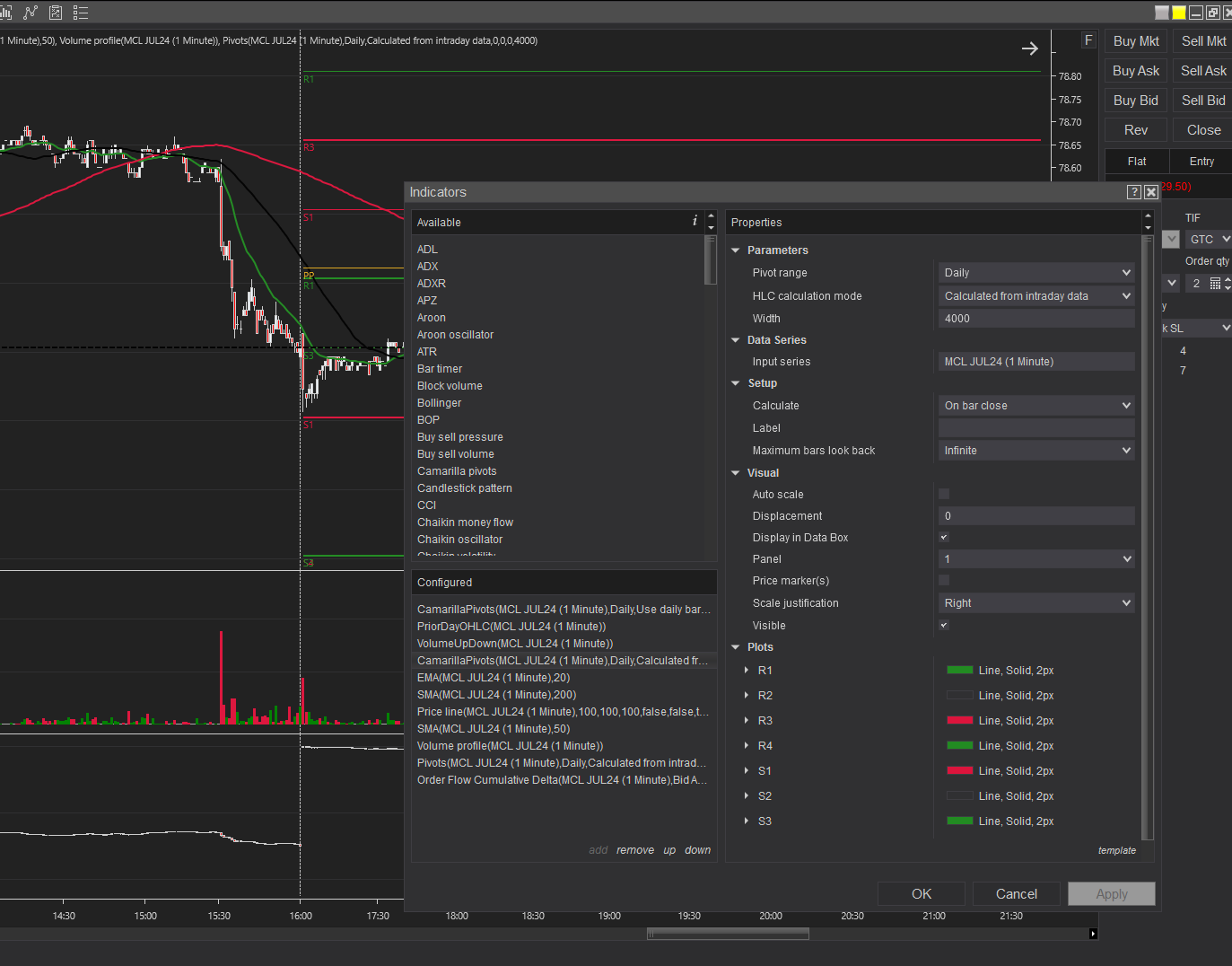The width and height of the screenshot is (1232, 966).
Task: Select Volume profile in Configured list
Action: [510, 746]
